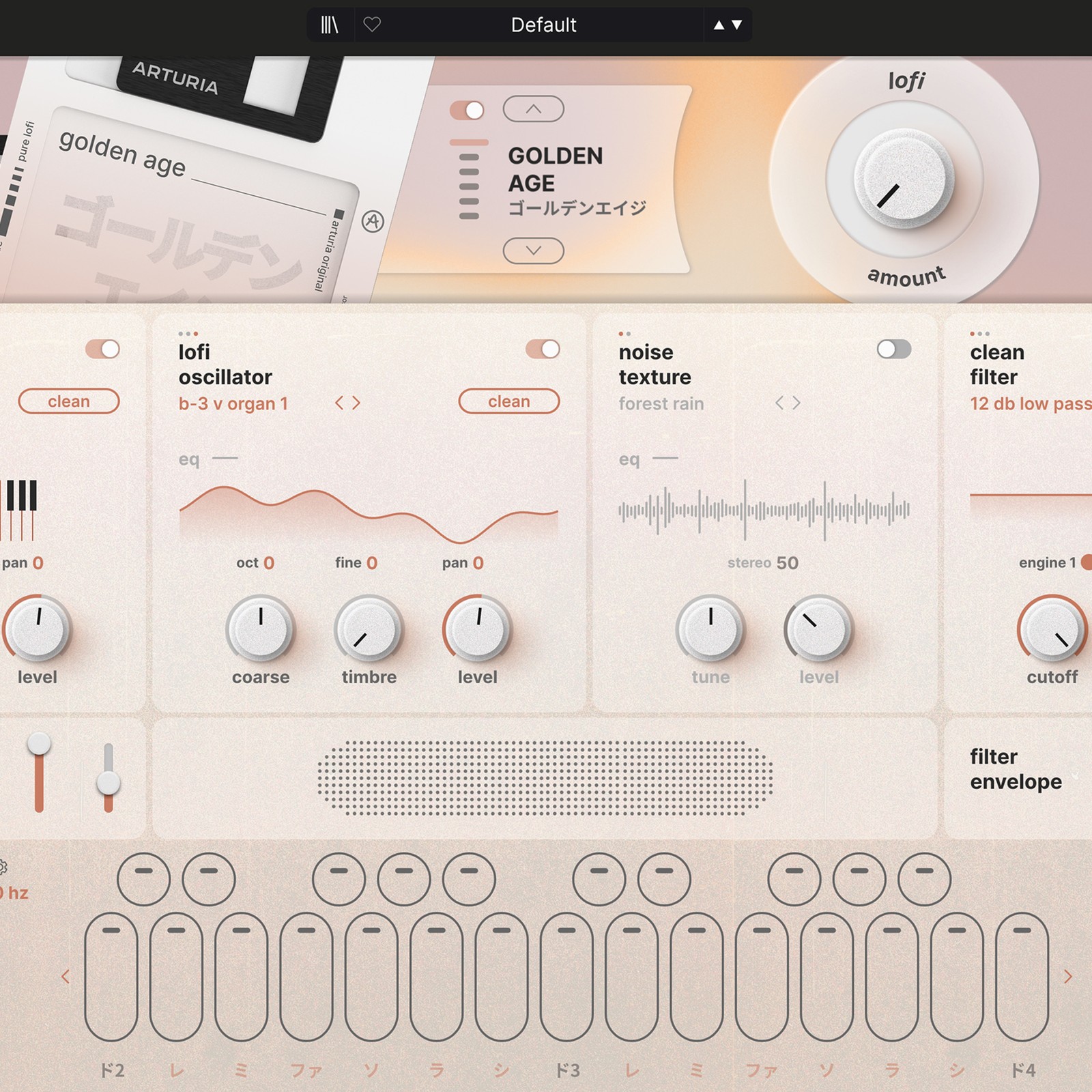Move the short gray vertical slider
Viewport: 1092px width, 1092px height.
108,778
